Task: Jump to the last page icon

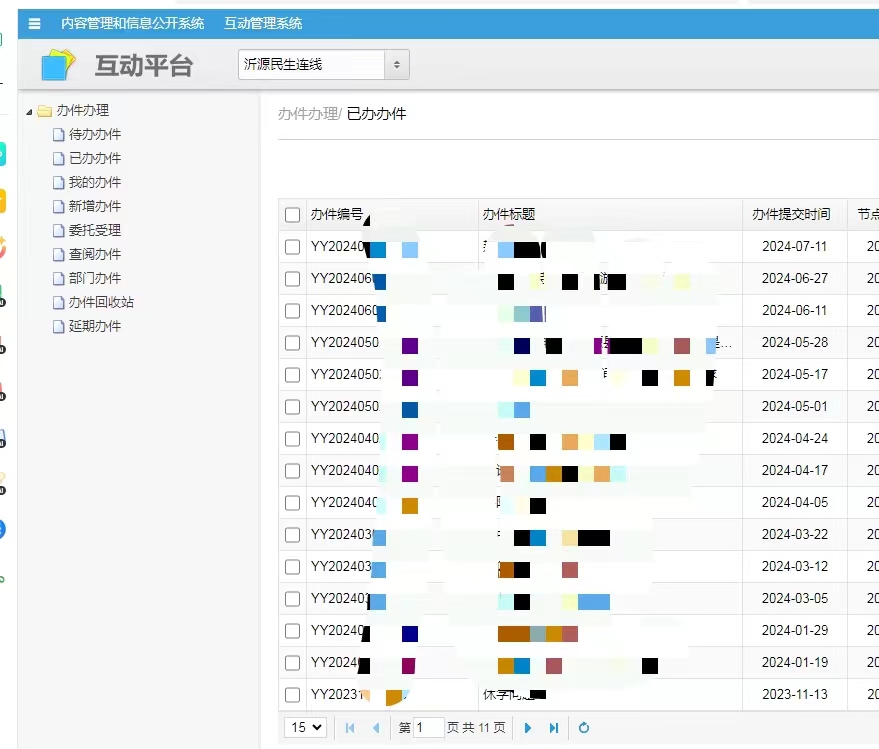Action: 554,728
